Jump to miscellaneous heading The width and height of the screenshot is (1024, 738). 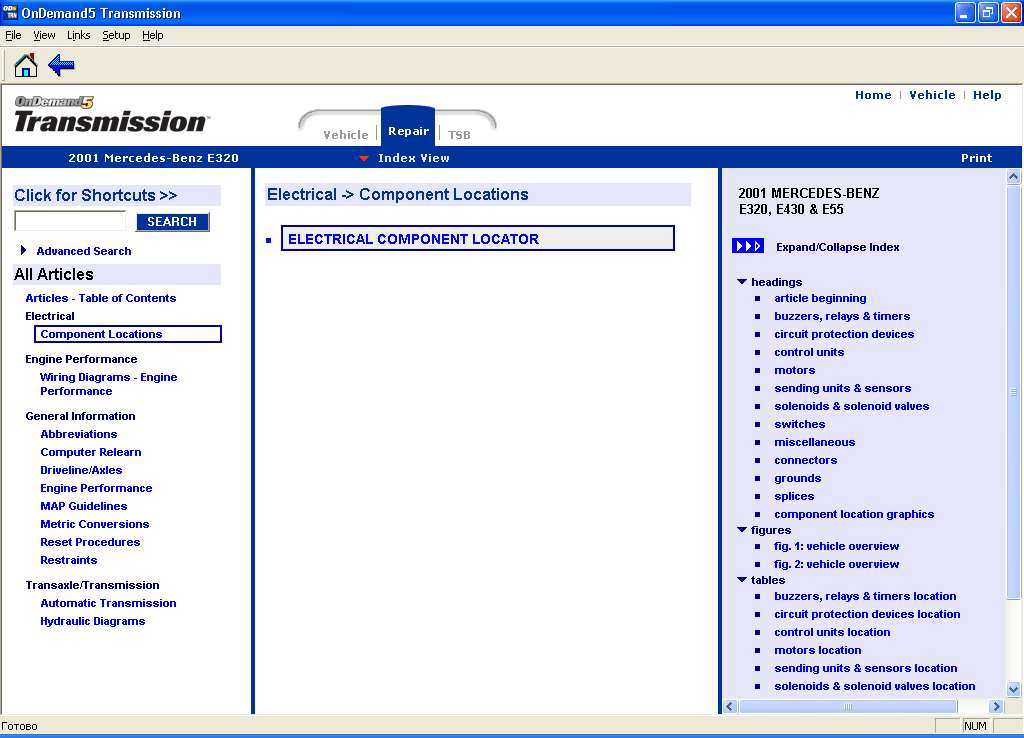(814, 442)
